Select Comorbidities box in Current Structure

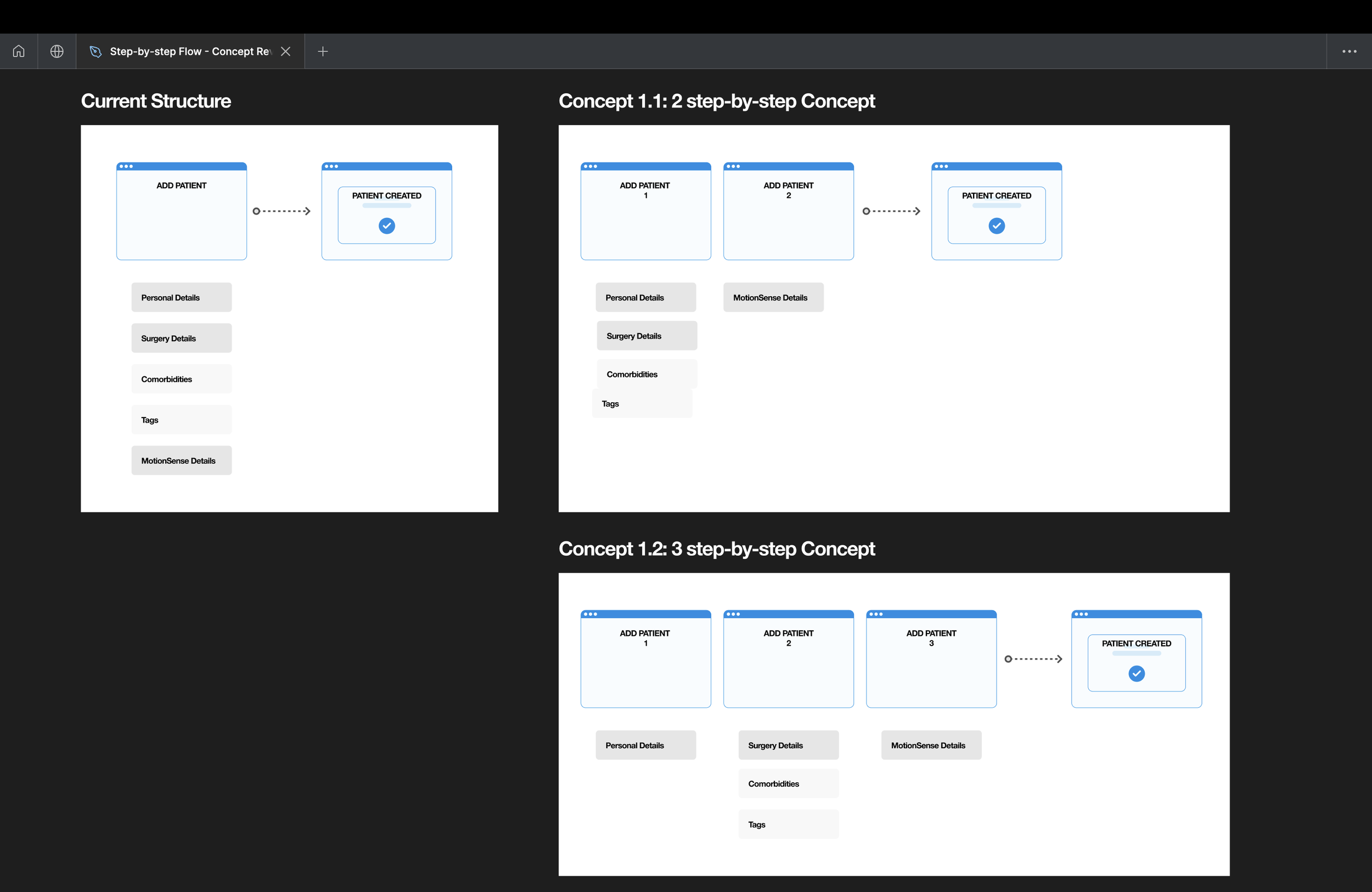[182, 379]
